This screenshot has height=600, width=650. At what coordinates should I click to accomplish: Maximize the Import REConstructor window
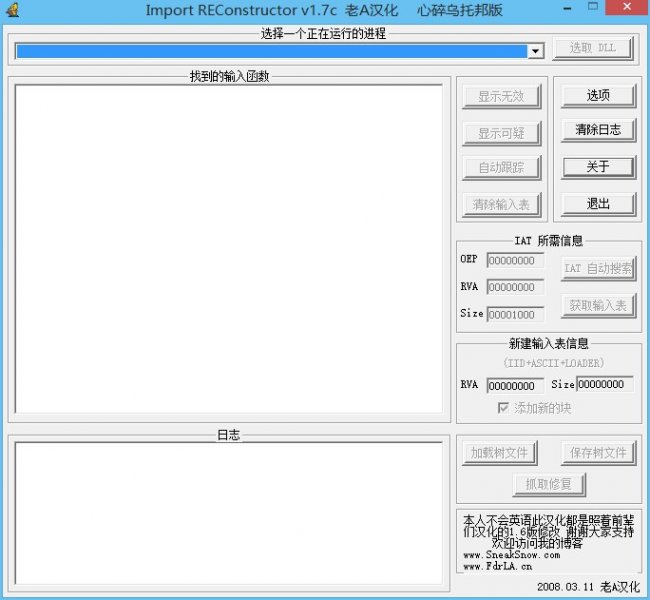(x=593, y=7)
